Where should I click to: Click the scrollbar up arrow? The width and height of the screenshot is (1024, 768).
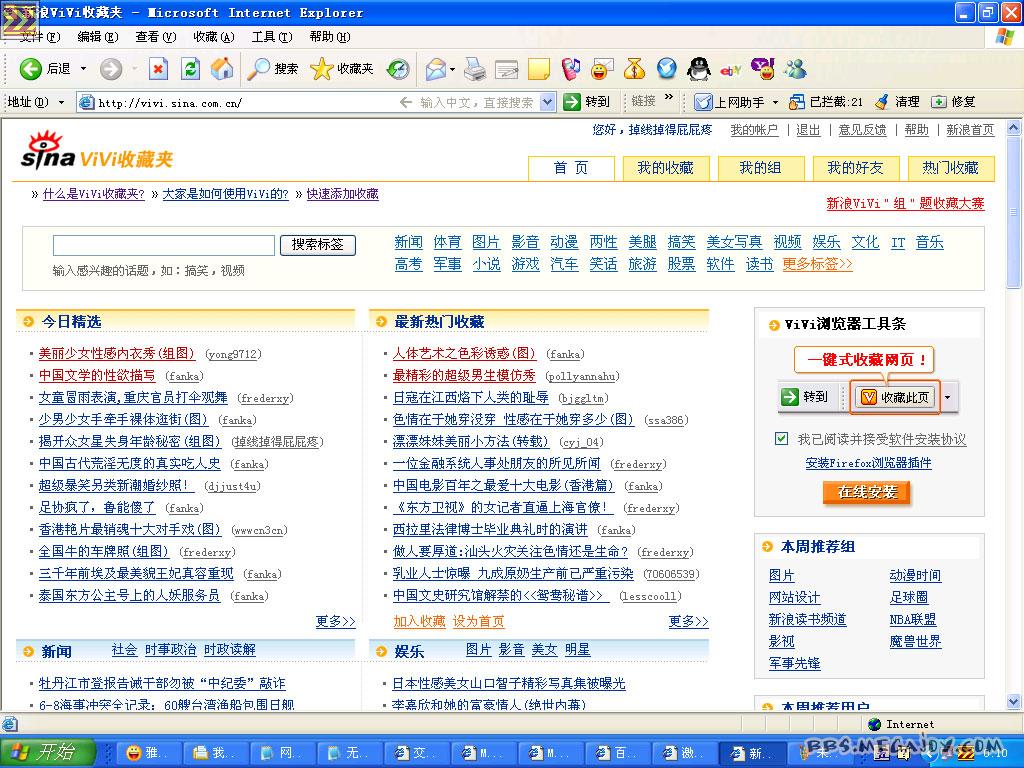coord(1013,128)
